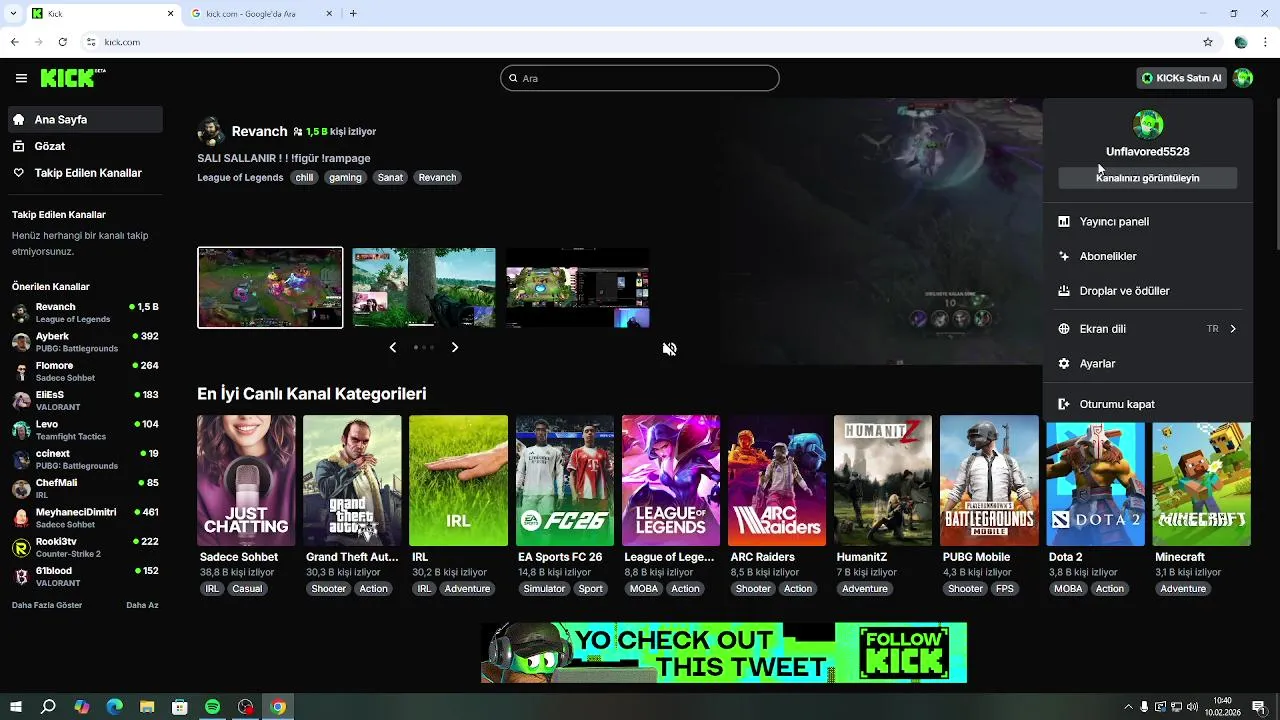The image size is (1280, 720).
Task: Click the Ekran dili globe icon
Action: (1064, 329)
